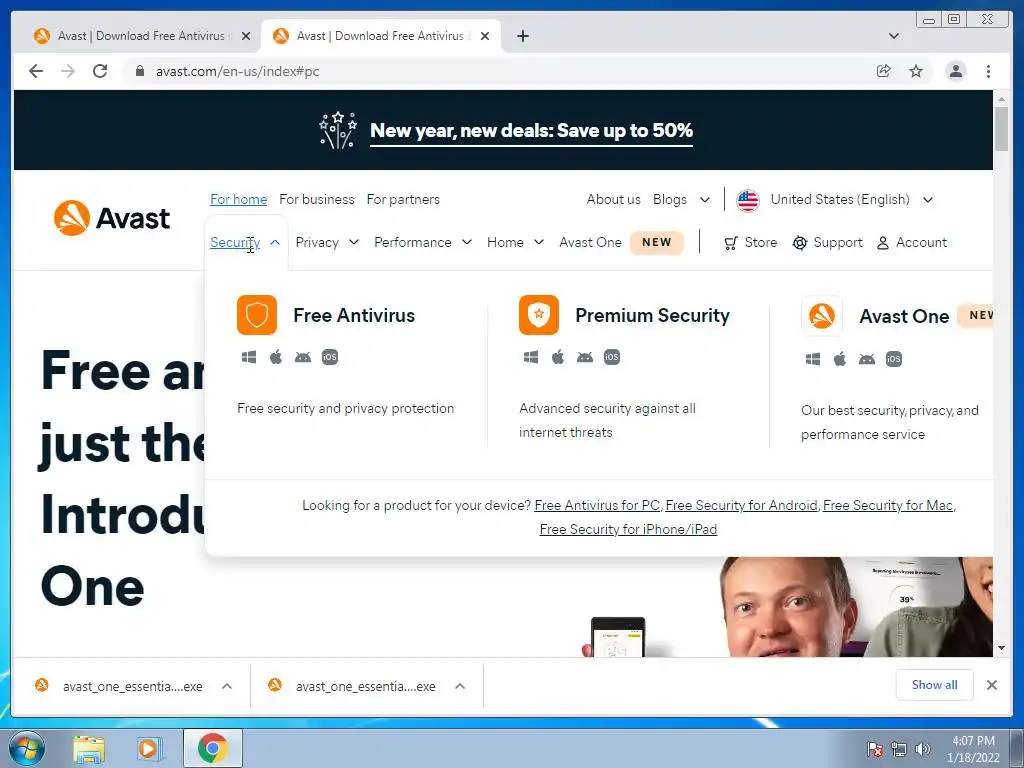Click the New year deals Save 50% link
1024x768 pixels.
531,131
